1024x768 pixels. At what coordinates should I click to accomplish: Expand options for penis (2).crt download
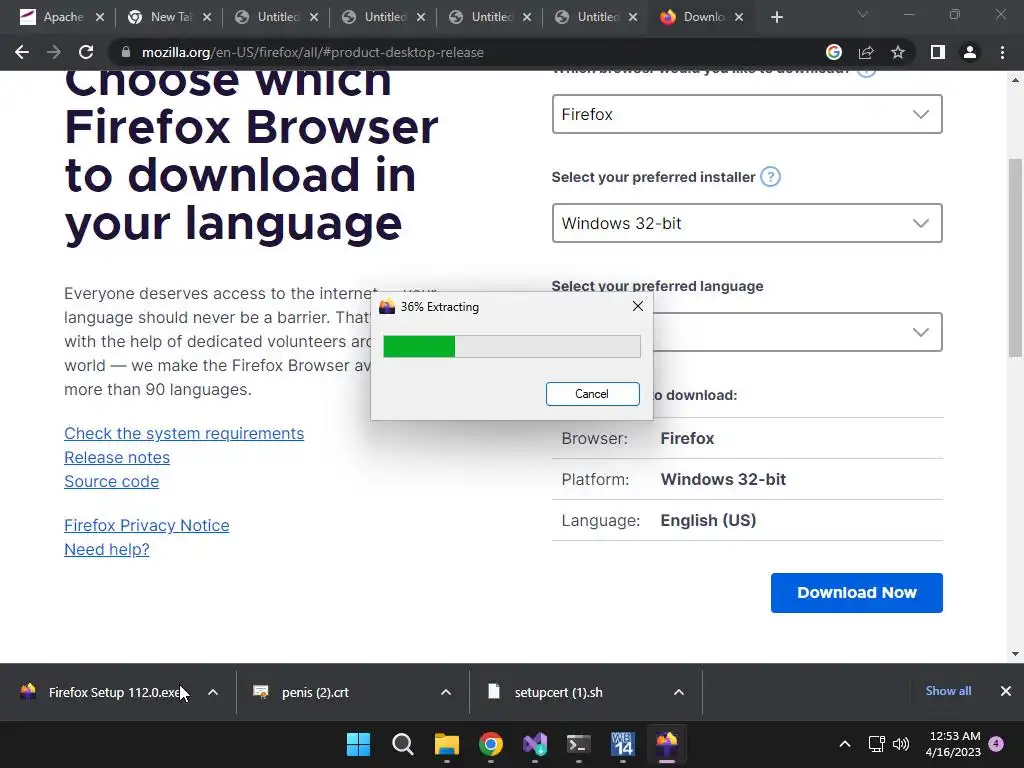click(x=446, y=692)
